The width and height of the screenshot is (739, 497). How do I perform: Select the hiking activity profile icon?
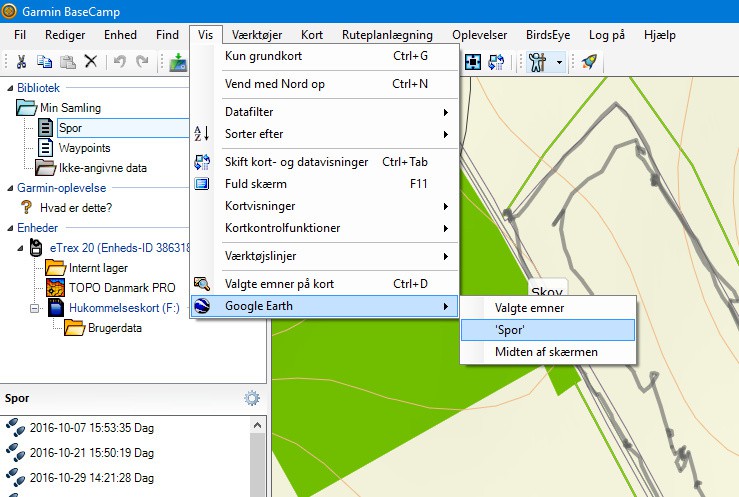537,62
